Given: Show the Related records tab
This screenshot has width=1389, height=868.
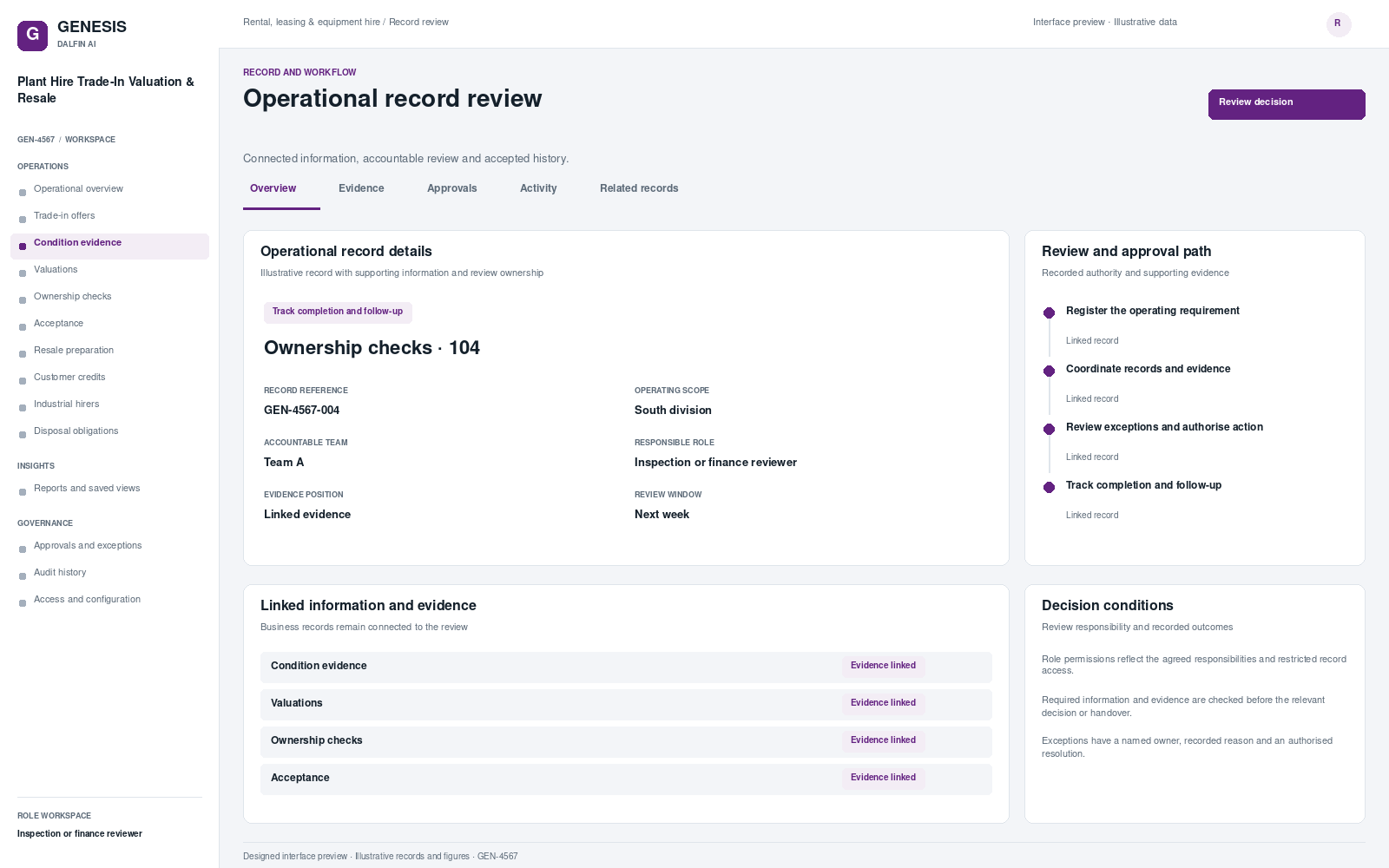Looking at the screenshot, I should [x=639, y=188].
